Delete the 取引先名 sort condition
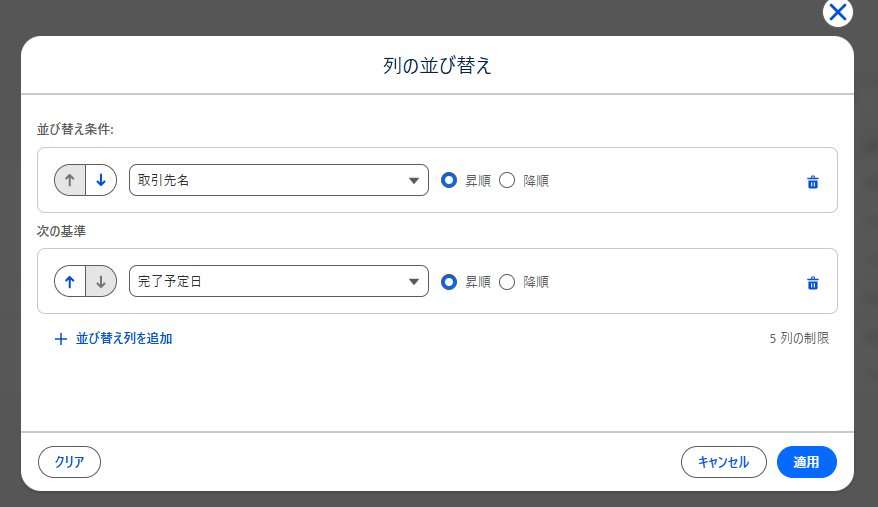 [813, 182]
